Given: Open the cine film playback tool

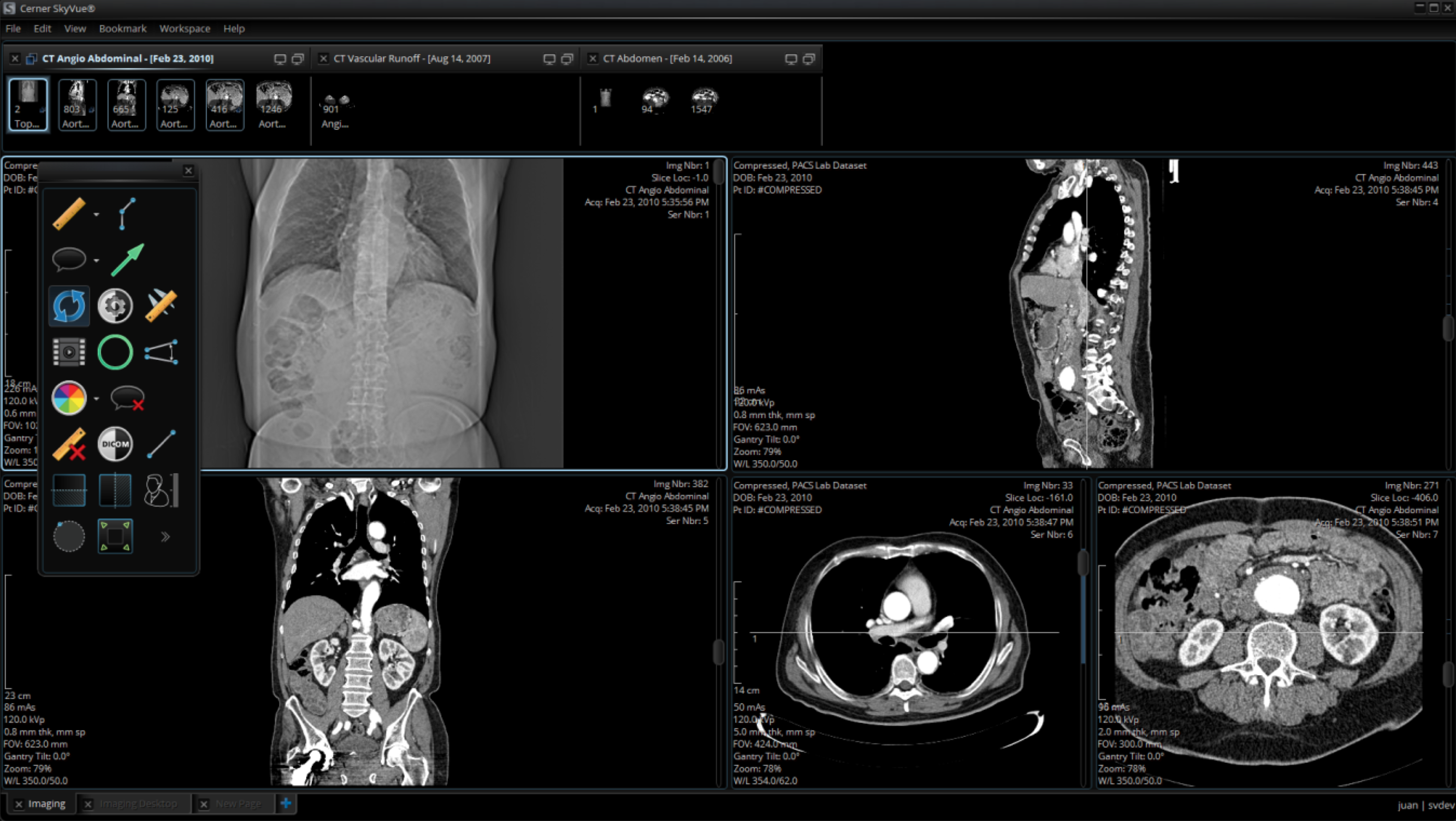Looking at the screenshot, I should point(69,353).
